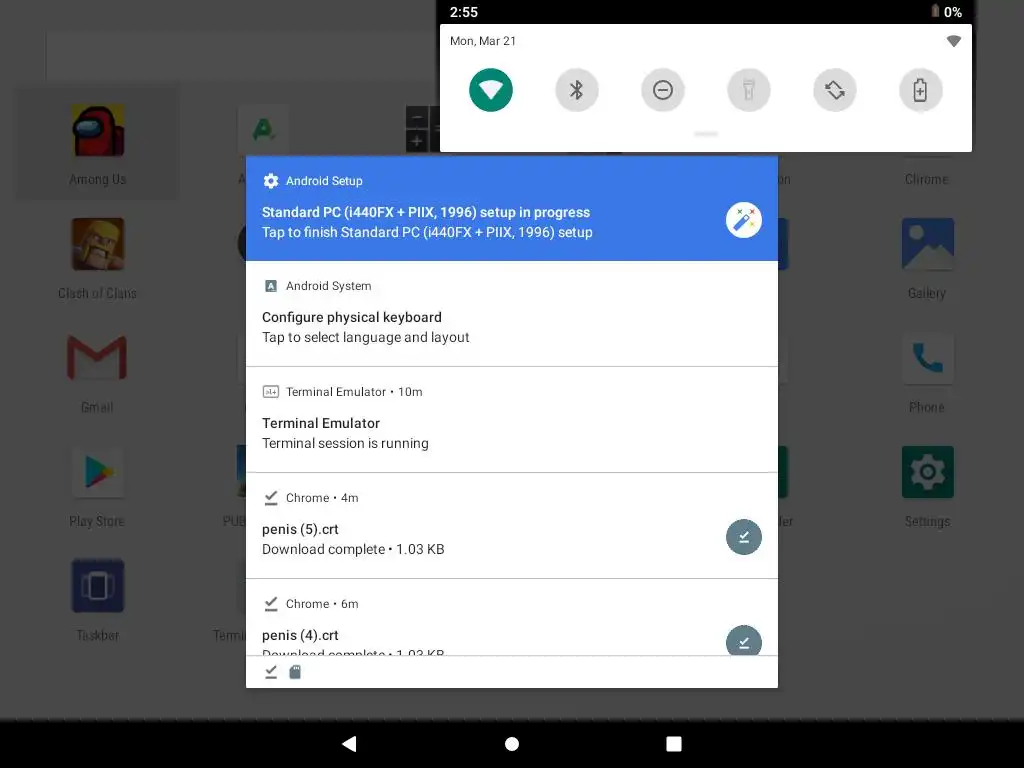The width and height of the screenshot is (1024, 768).
Task: Tap the recent apps navigation button
Action: click(674, 744)
